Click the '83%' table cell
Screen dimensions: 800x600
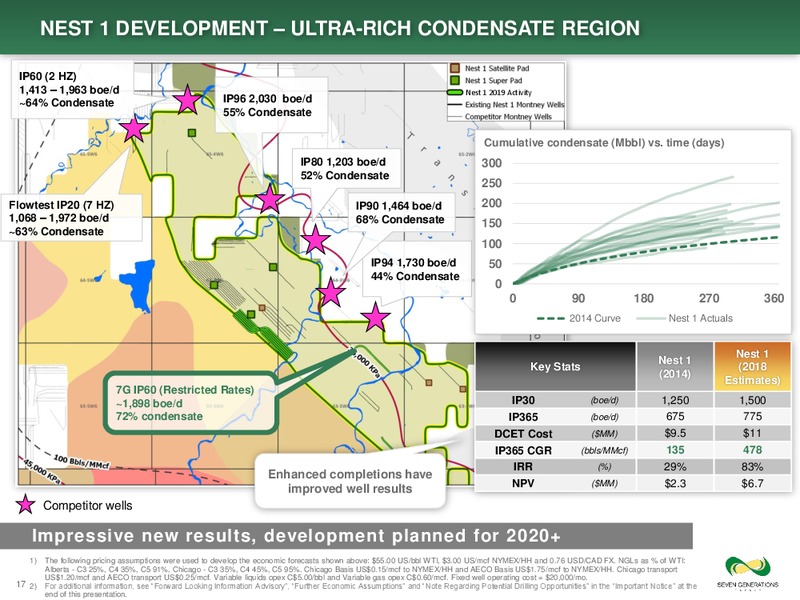pyautogui.click(x=753, y=466)
